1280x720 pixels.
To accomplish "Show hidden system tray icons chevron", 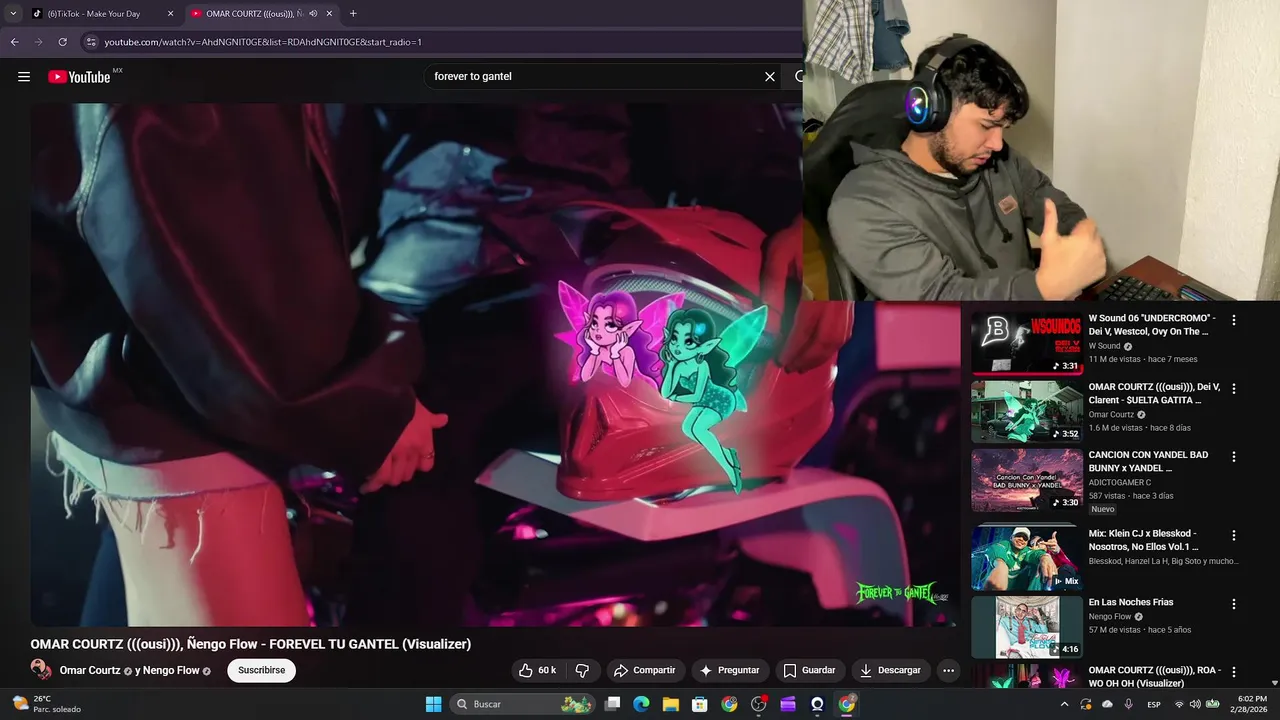I will pyautogui.click(x=1064, y=704).
